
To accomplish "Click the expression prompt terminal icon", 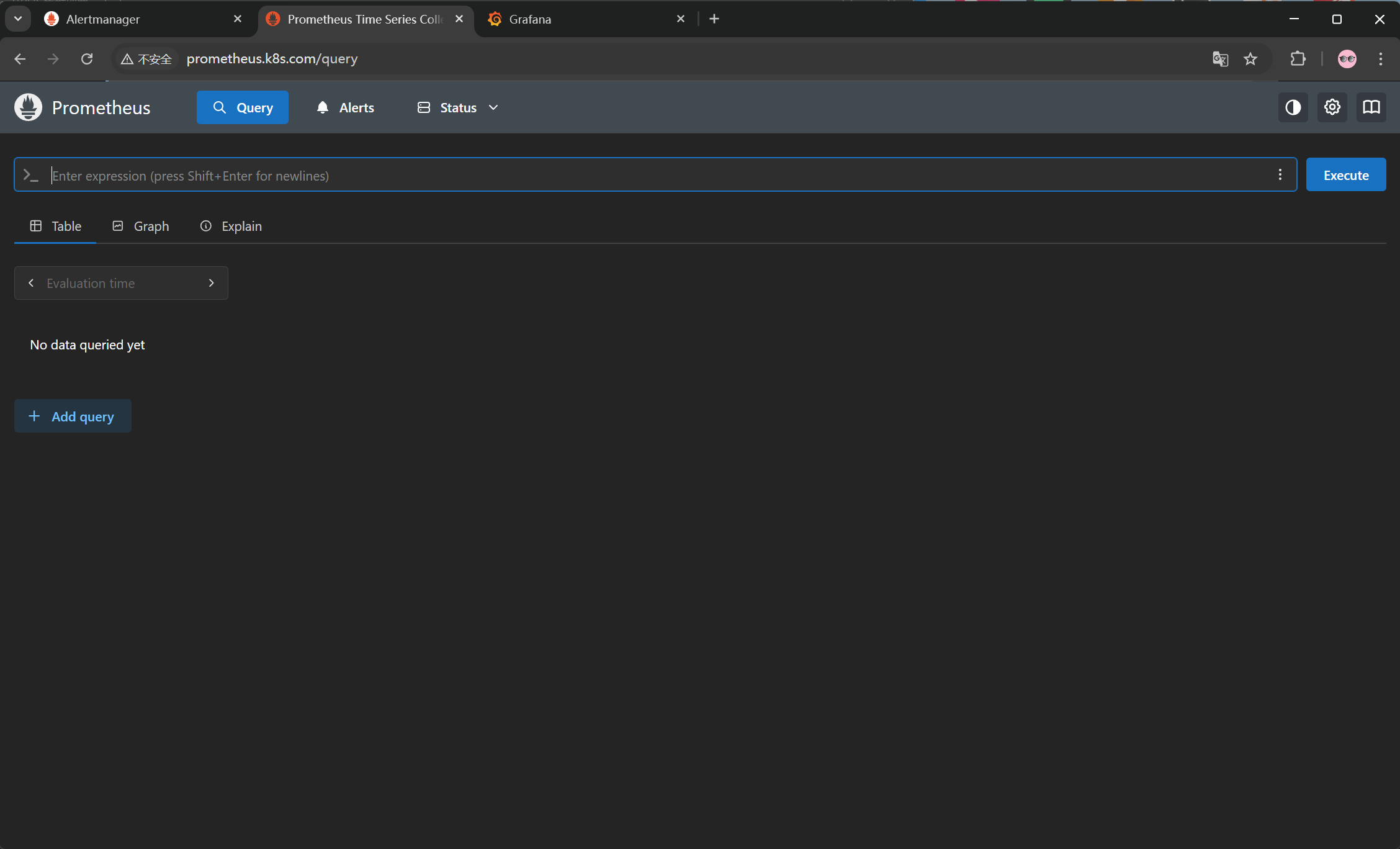I will pos(31,176).
